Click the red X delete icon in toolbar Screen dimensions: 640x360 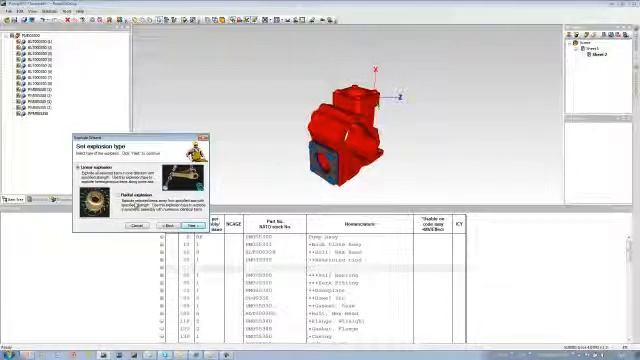coord(68,20)
